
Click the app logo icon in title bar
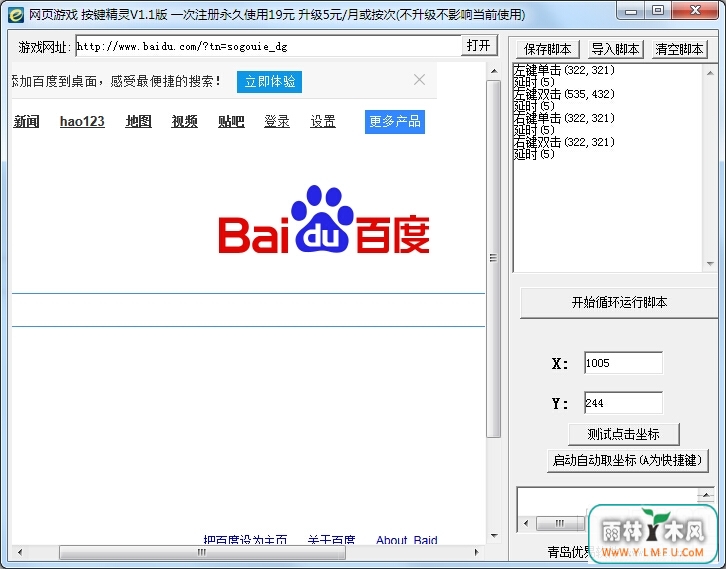pyautogui.click(x=16, y=15)
